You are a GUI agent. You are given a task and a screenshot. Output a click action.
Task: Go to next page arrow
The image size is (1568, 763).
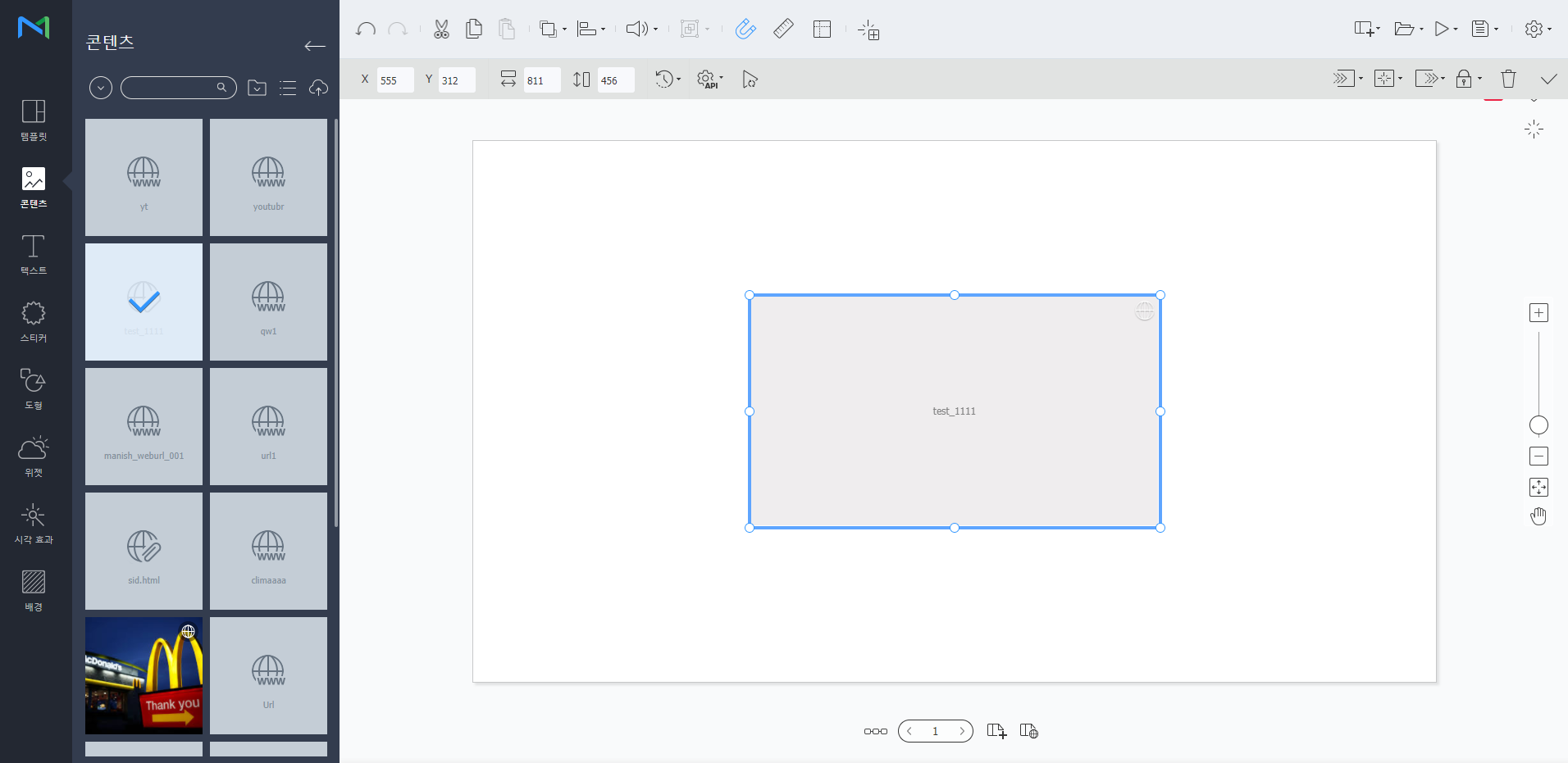tap(962, 731)
